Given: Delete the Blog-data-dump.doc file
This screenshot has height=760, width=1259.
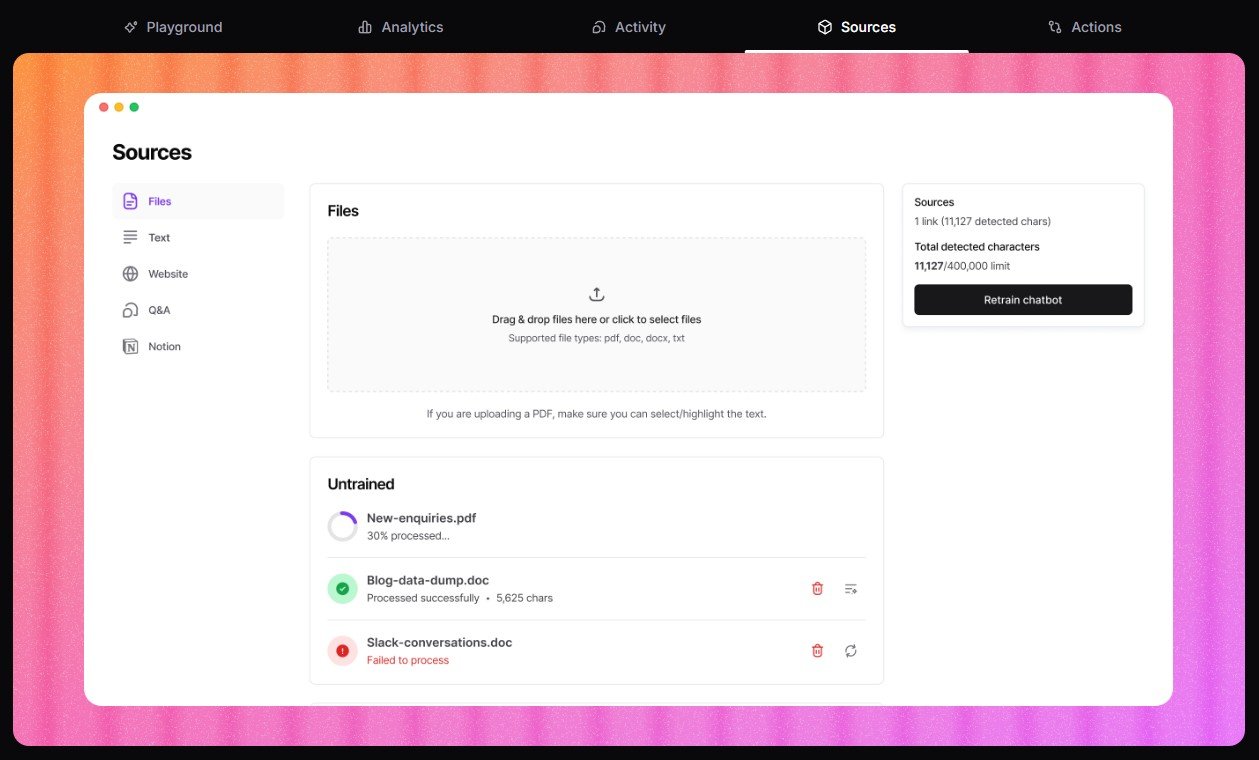Looking at the screenshot, I should point(817,589).
